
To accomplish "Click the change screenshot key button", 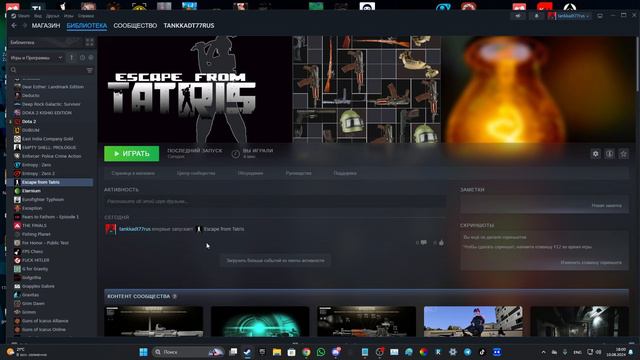I will click(x=591, y=262).
